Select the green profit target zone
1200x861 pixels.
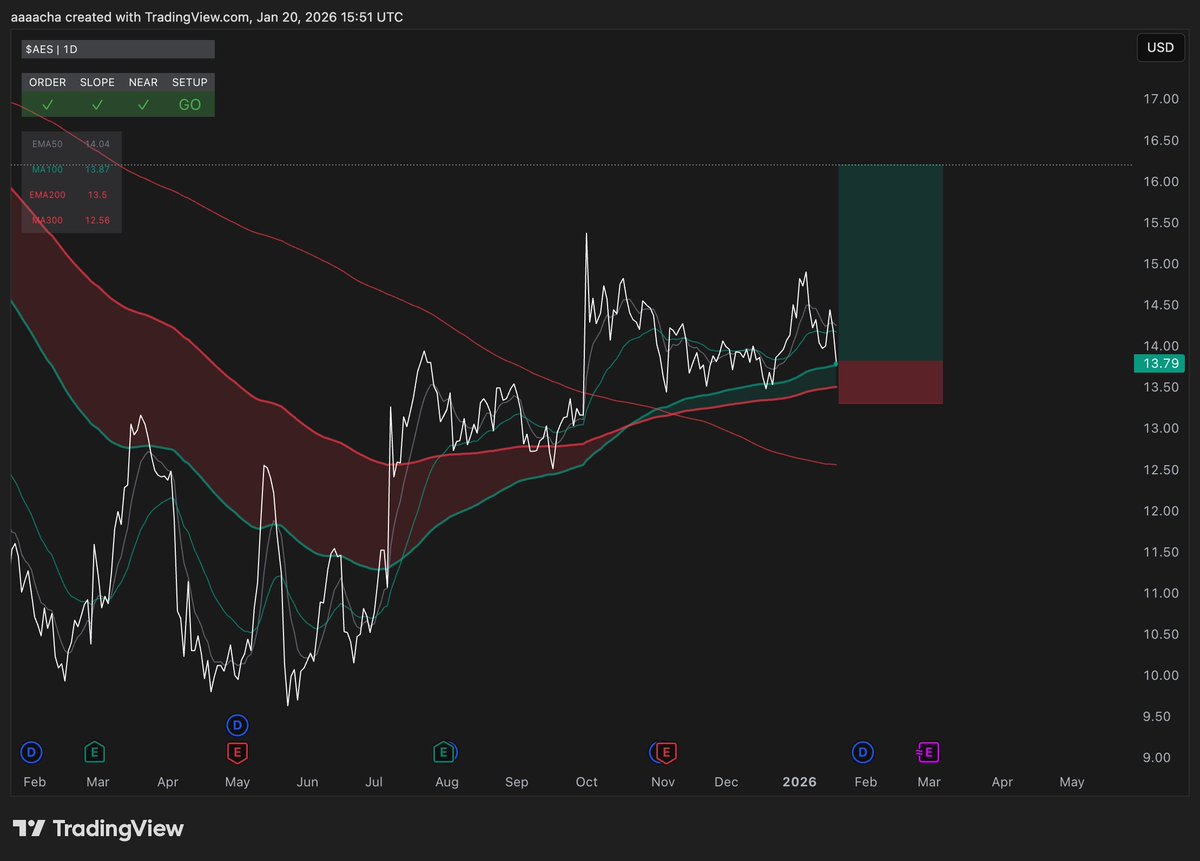[890, 263]
